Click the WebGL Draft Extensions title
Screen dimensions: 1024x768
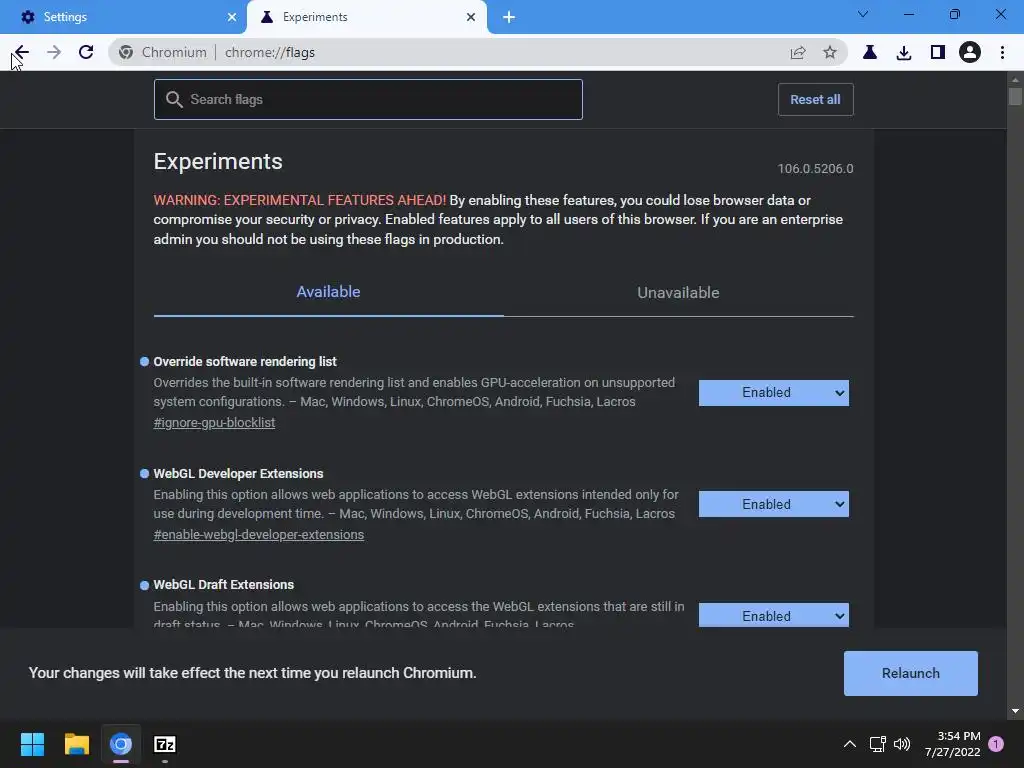[x=223, y=584]
